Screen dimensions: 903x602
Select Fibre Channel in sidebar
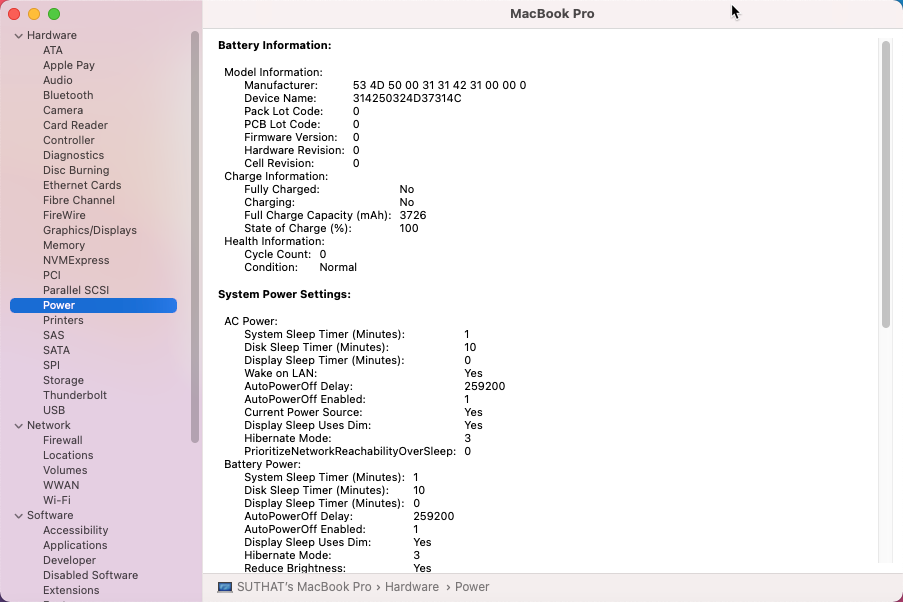tap(79, 200)
